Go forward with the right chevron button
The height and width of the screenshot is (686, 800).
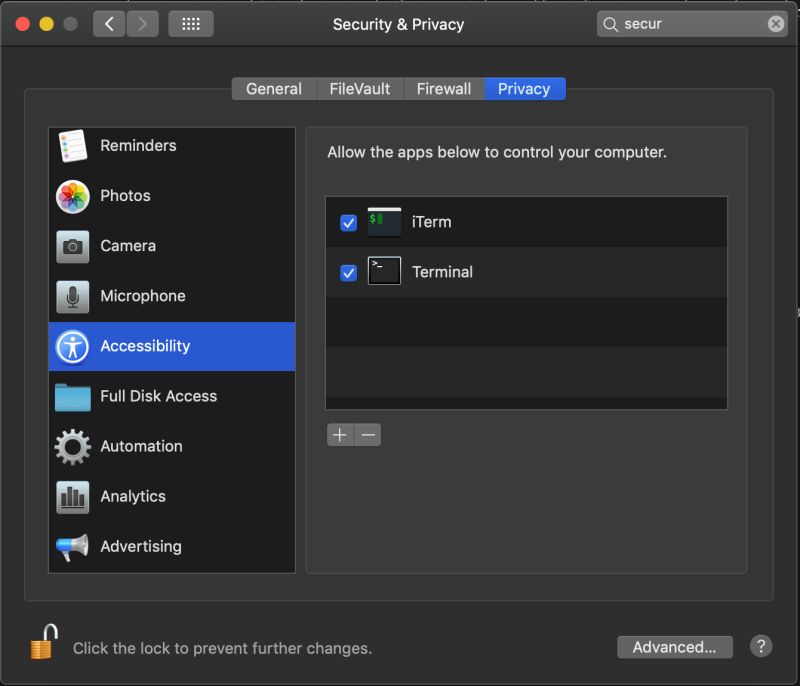point(142,24)
